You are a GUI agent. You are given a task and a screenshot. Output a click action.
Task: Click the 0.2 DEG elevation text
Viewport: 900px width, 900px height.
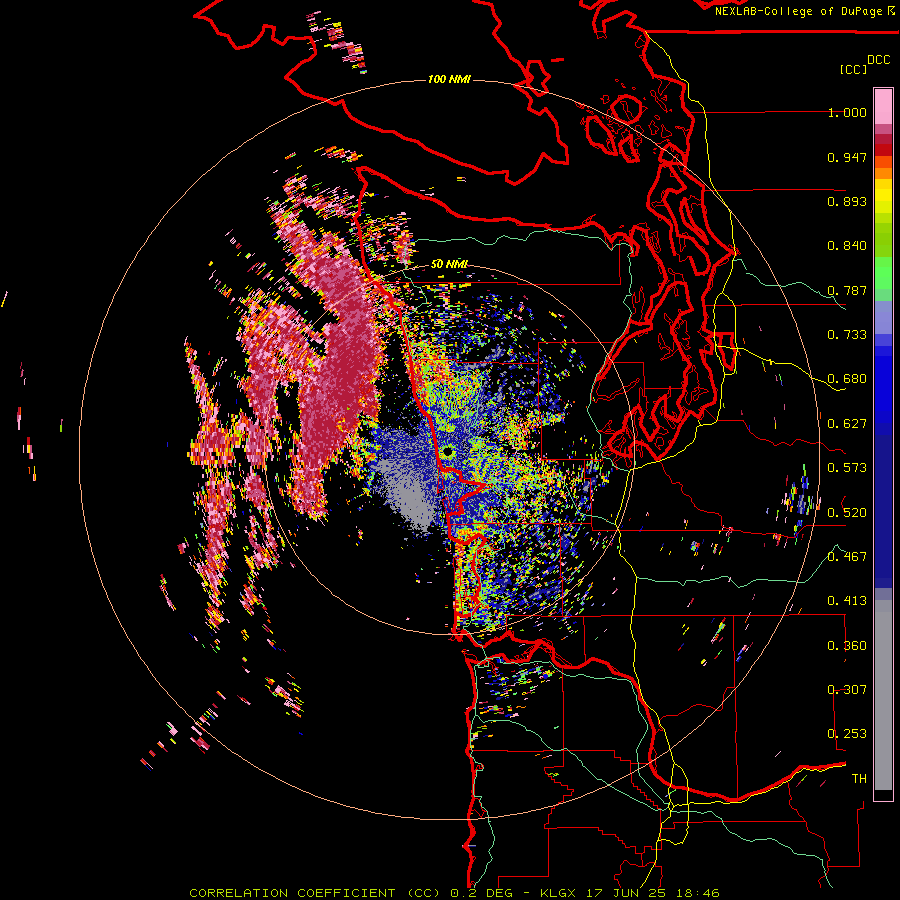pyautogui.click(x=481, y=893)
